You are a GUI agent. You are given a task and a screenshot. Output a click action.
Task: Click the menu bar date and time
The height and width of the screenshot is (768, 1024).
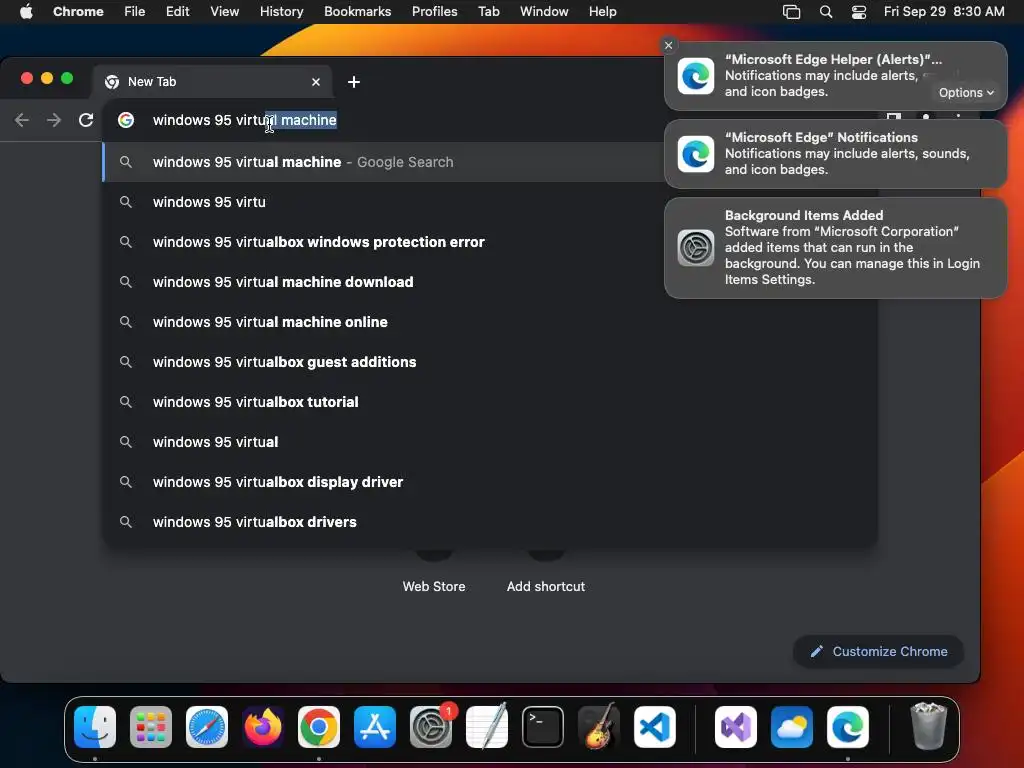tap(944, 12)
